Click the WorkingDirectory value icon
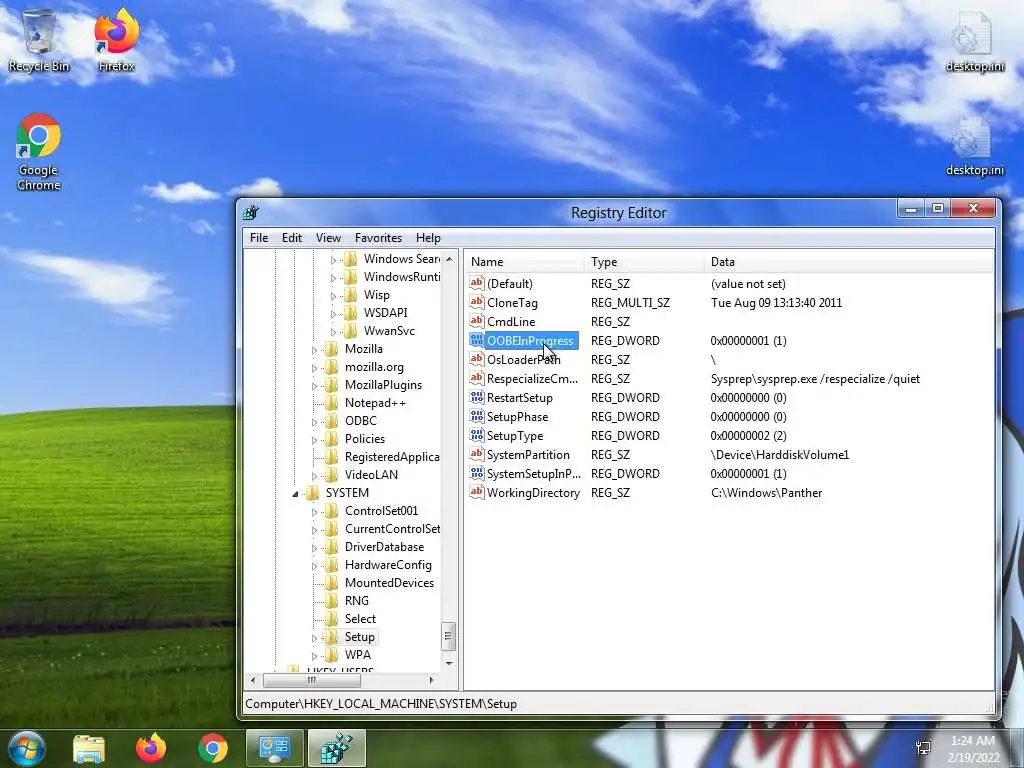 tap(477, 492)
